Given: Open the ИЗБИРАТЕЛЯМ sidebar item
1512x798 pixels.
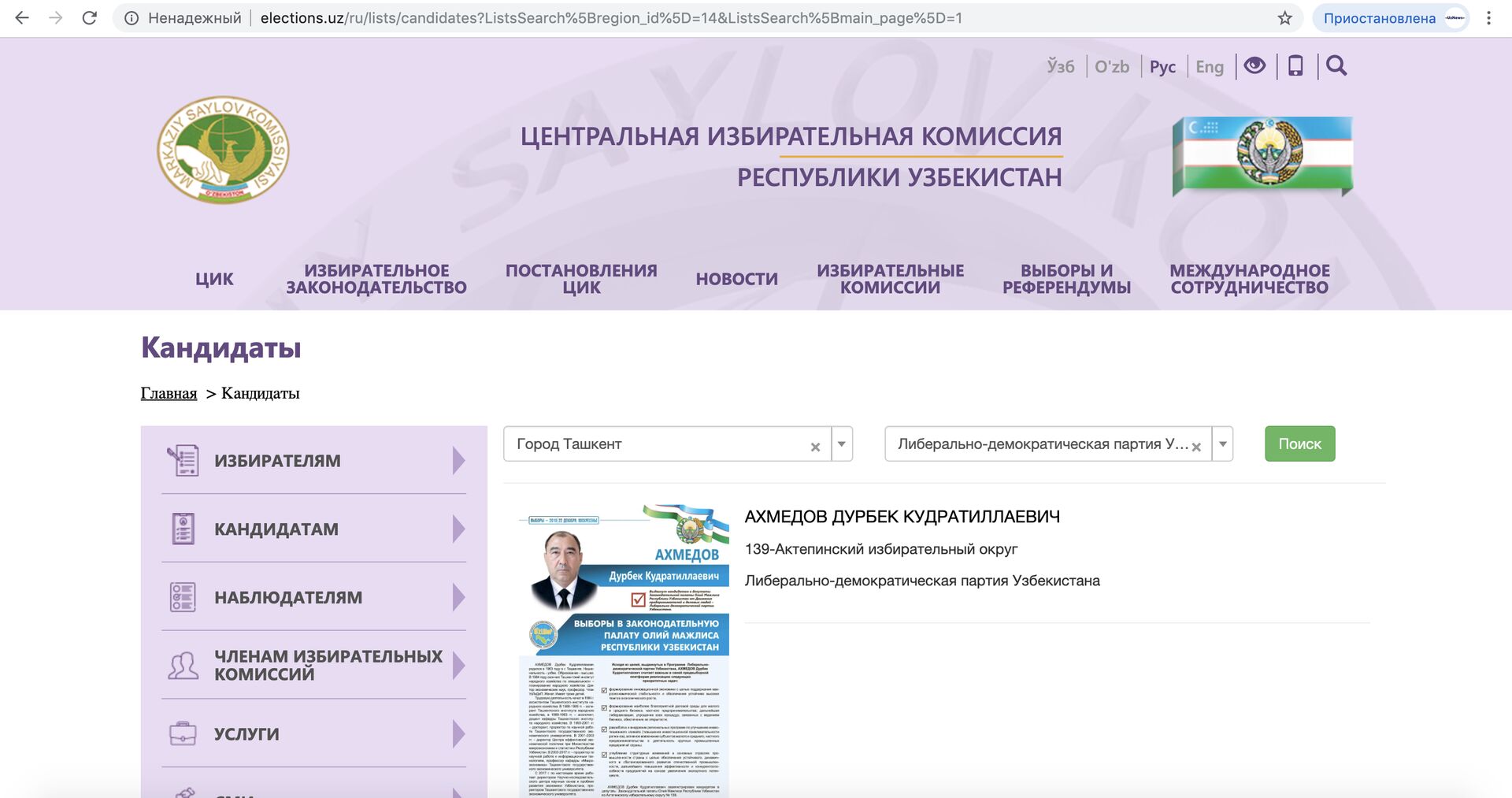Looking at the screenshot, I should point(313,460).
